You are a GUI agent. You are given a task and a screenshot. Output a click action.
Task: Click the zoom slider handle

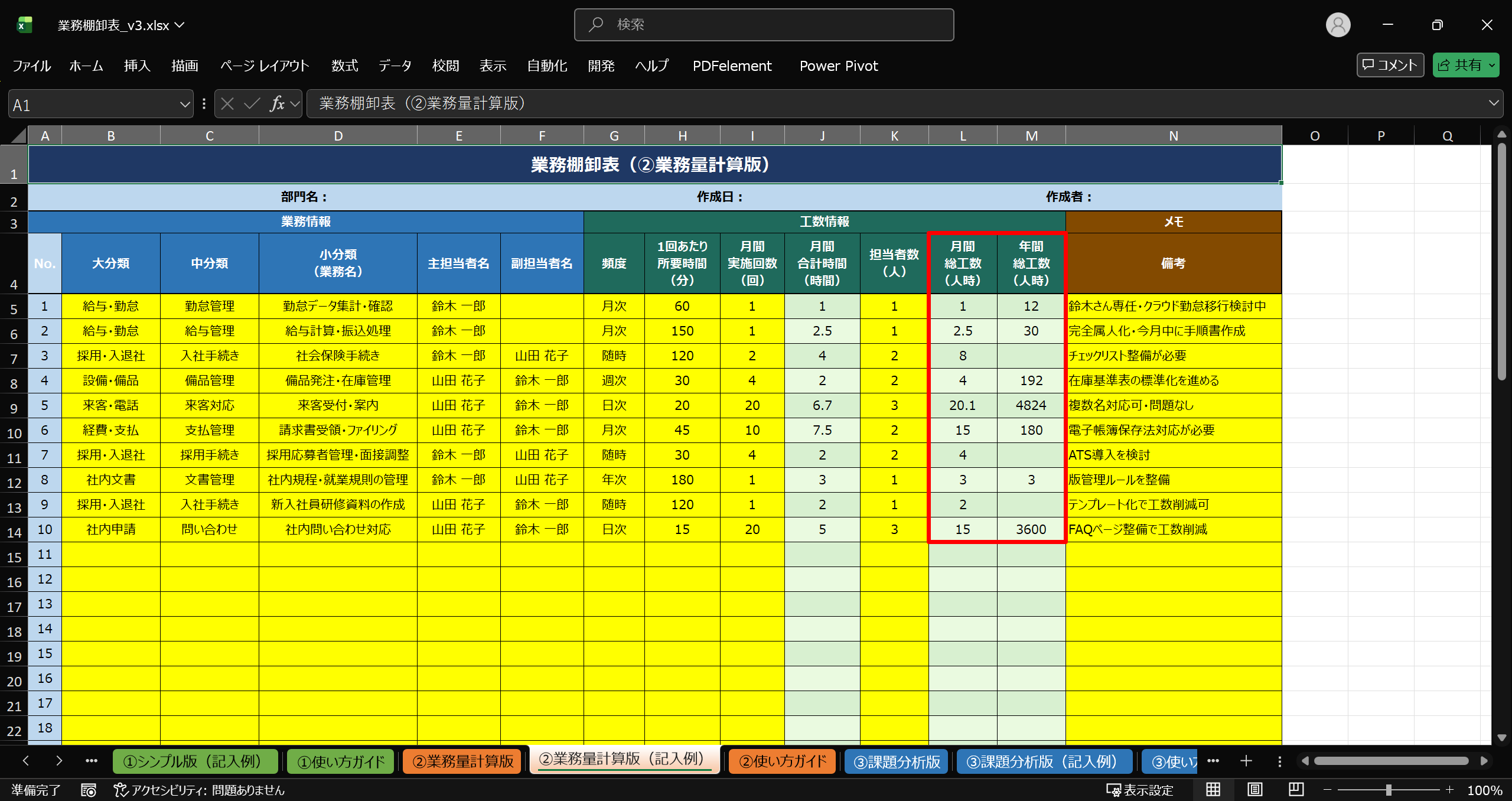click(1389, 790)
